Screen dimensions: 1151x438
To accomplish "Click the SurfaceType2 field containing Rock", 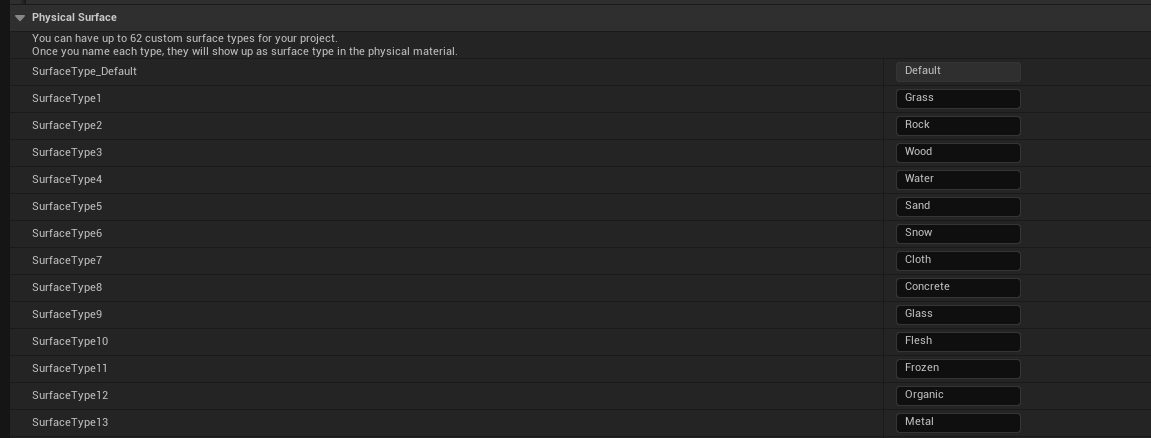I will click(958, 125).
